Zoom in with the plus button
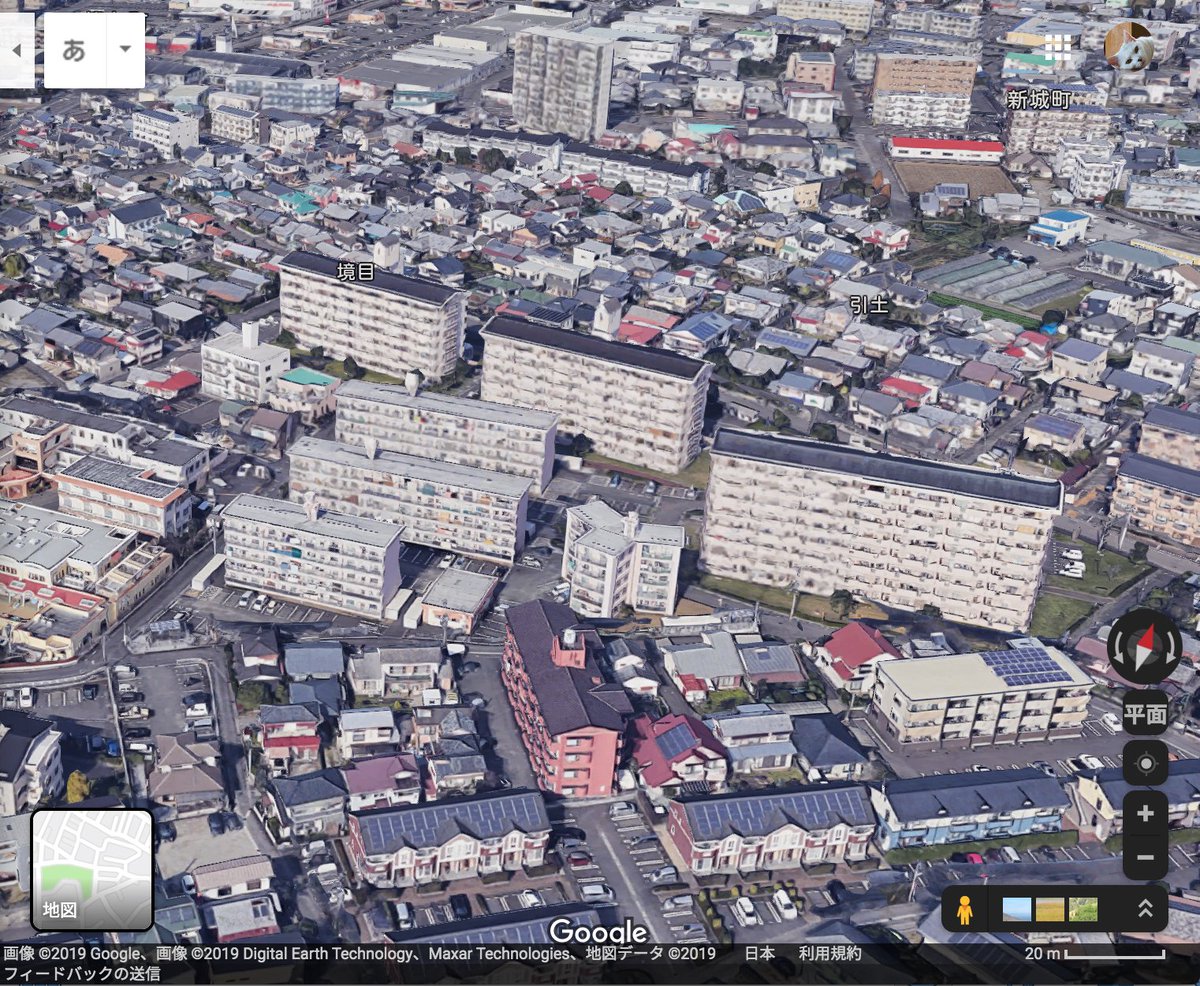Viewport: 1200px width, 986px height. coord(1145,814)
